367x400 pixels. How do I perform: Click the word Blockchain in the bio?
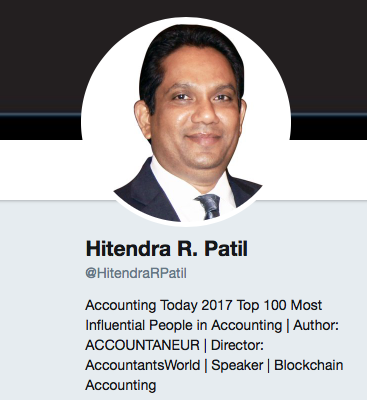(308, 365)
